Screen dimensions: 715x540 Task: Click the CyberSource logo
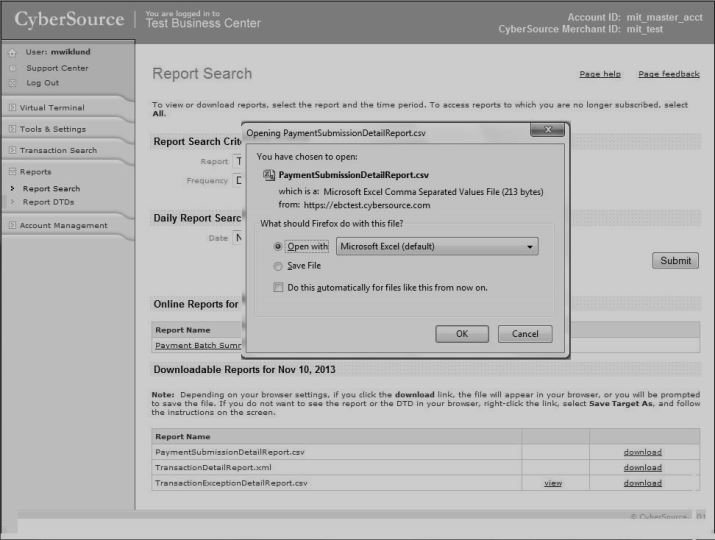(66, 20)
